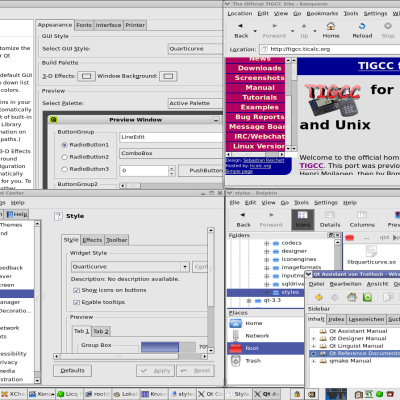Click yellow back arrow in Qt Assistant

click(319, 297)
